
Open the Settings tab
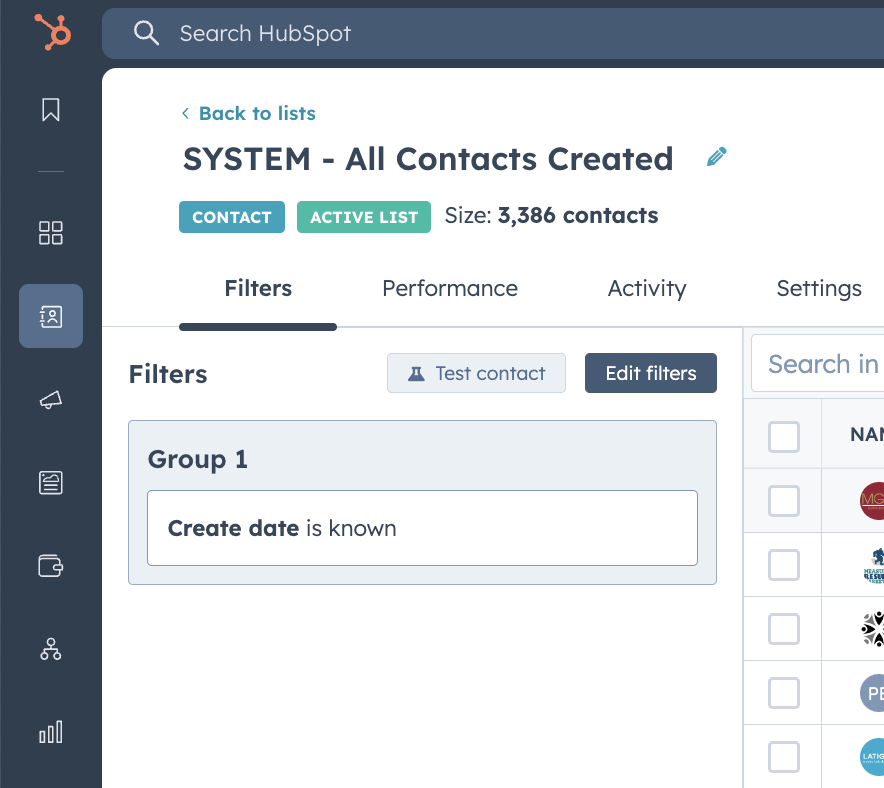[819, 289]
